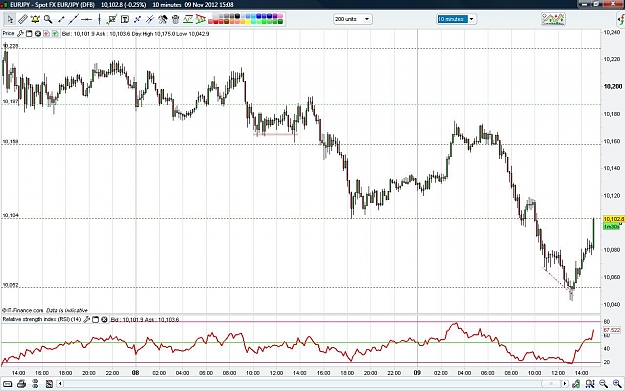Click the keyboard icon in bottom bar
Viewport: 625px width, 391px height.
(8, 384)
